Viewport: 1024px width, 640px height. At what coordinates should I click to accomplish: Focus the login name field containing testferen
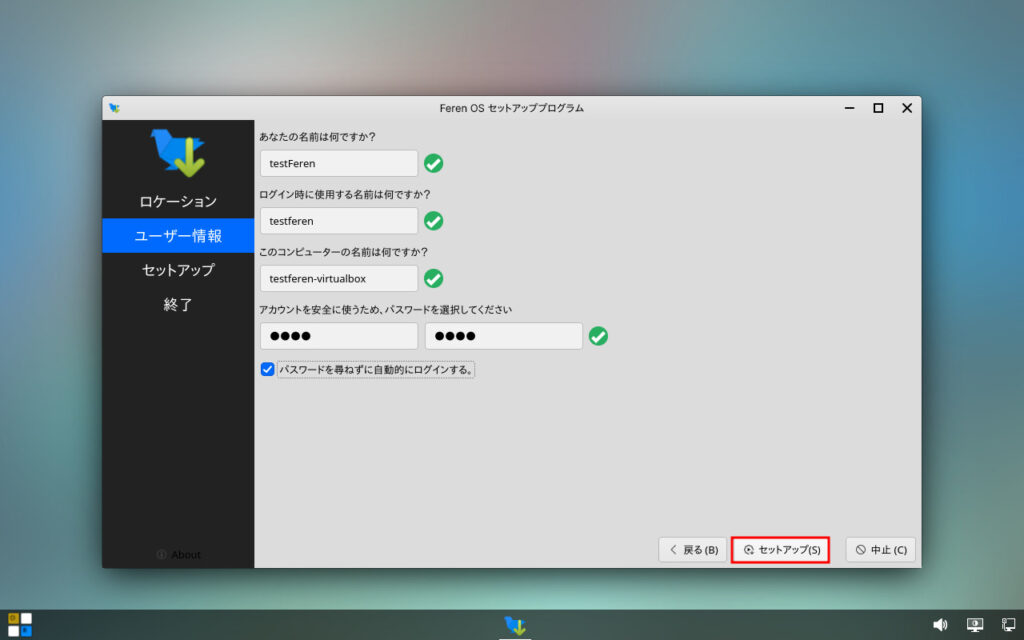click(x=339, y=221)
